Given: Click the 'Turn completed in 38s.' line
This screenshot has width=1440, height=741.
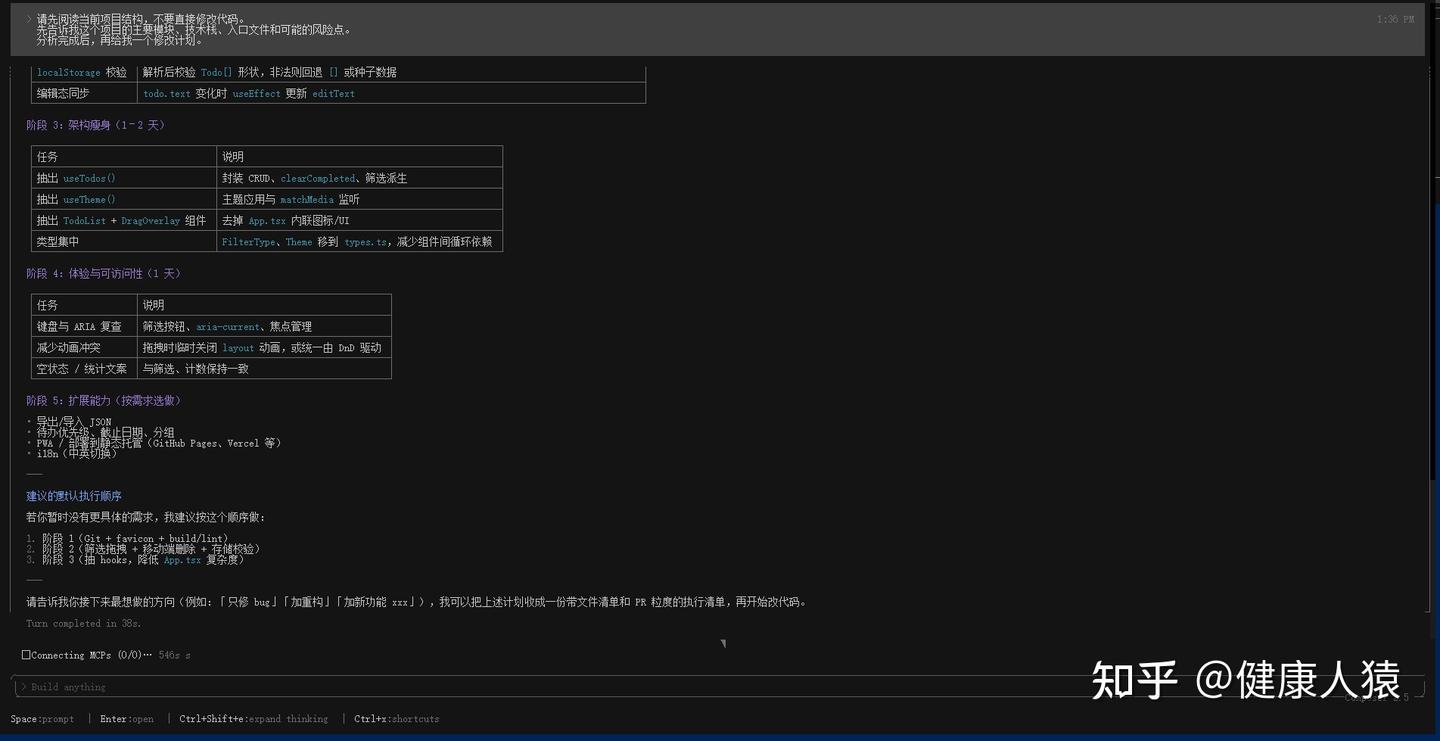Looking at the screenshot, I should [83, 623].
